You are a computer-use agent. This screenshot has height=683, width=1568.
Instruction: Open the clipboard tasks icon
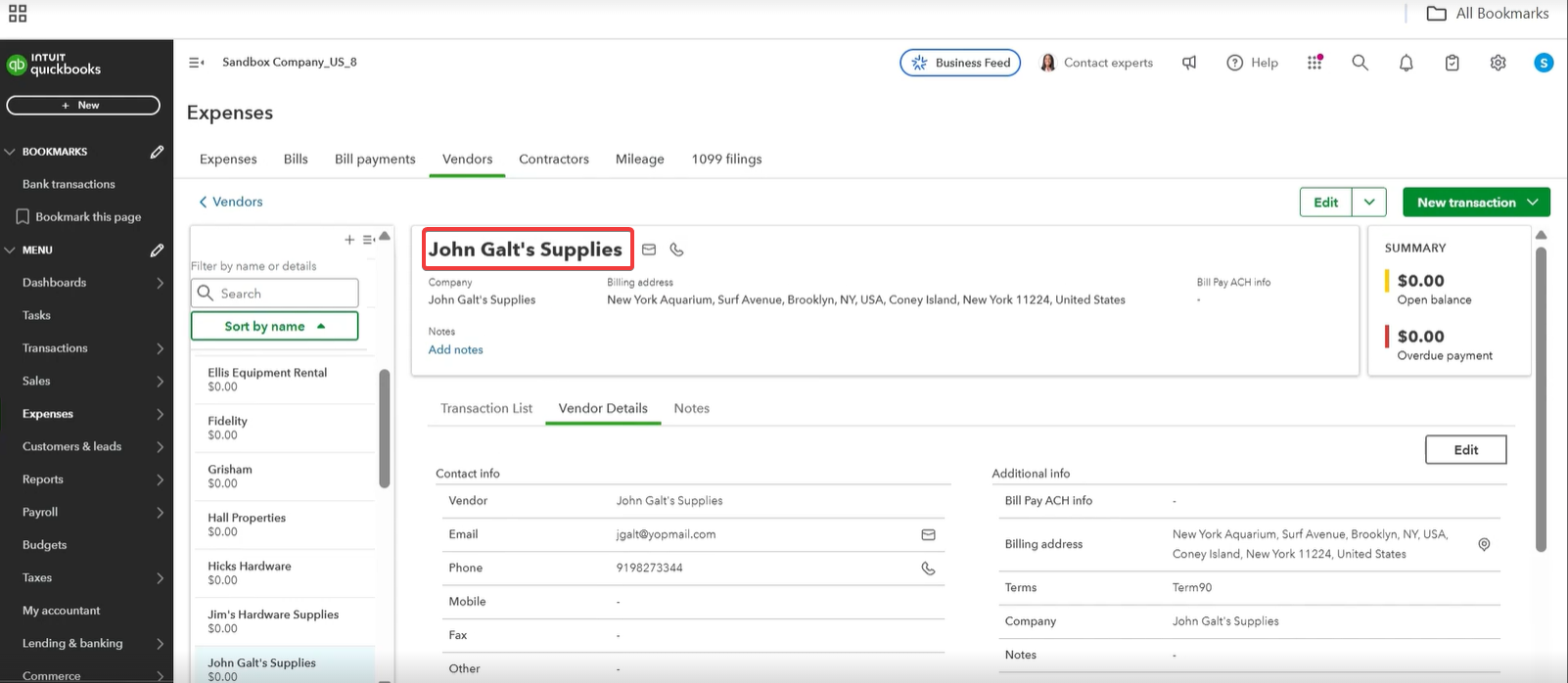pyautogui.click(x=1452, y=63)
